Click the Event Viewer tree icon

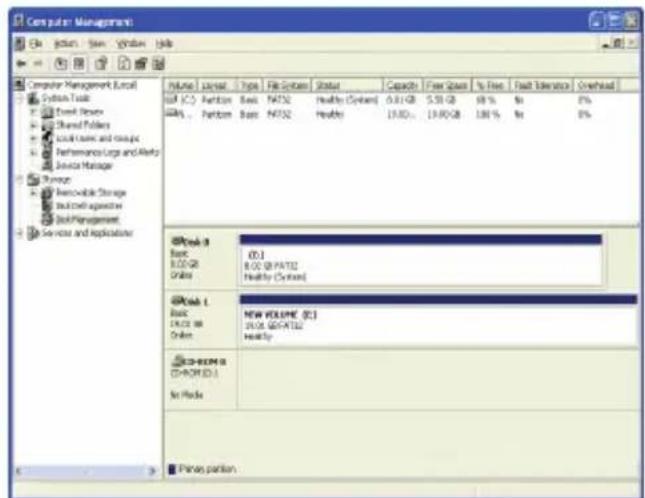48,112
